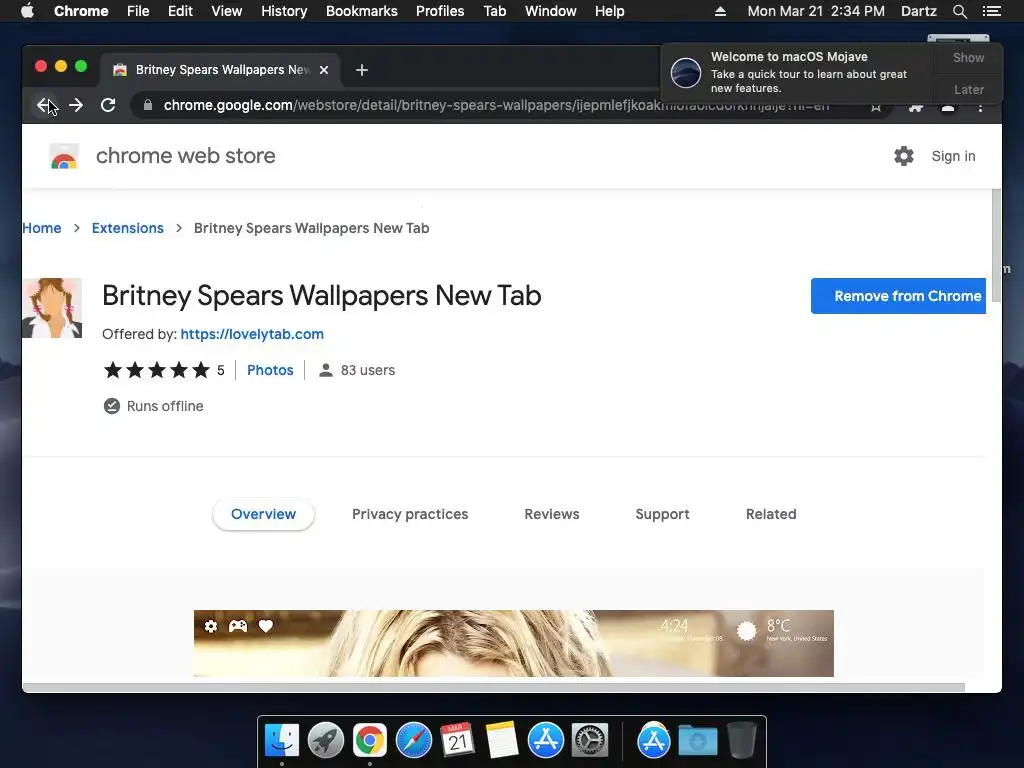Click Show on the macOS Mojave notification

click(968, 57)
